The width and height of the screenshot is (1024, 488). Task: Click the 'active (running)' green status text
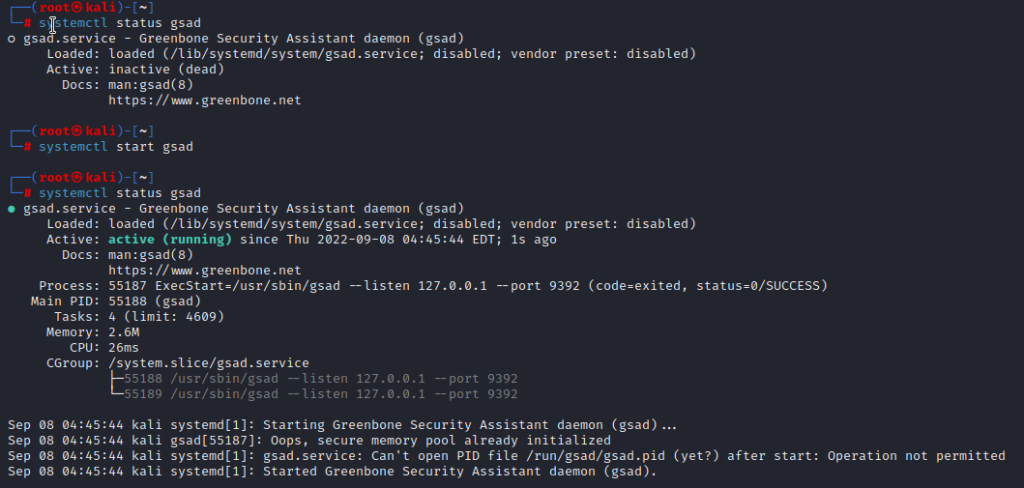(170, 240)
